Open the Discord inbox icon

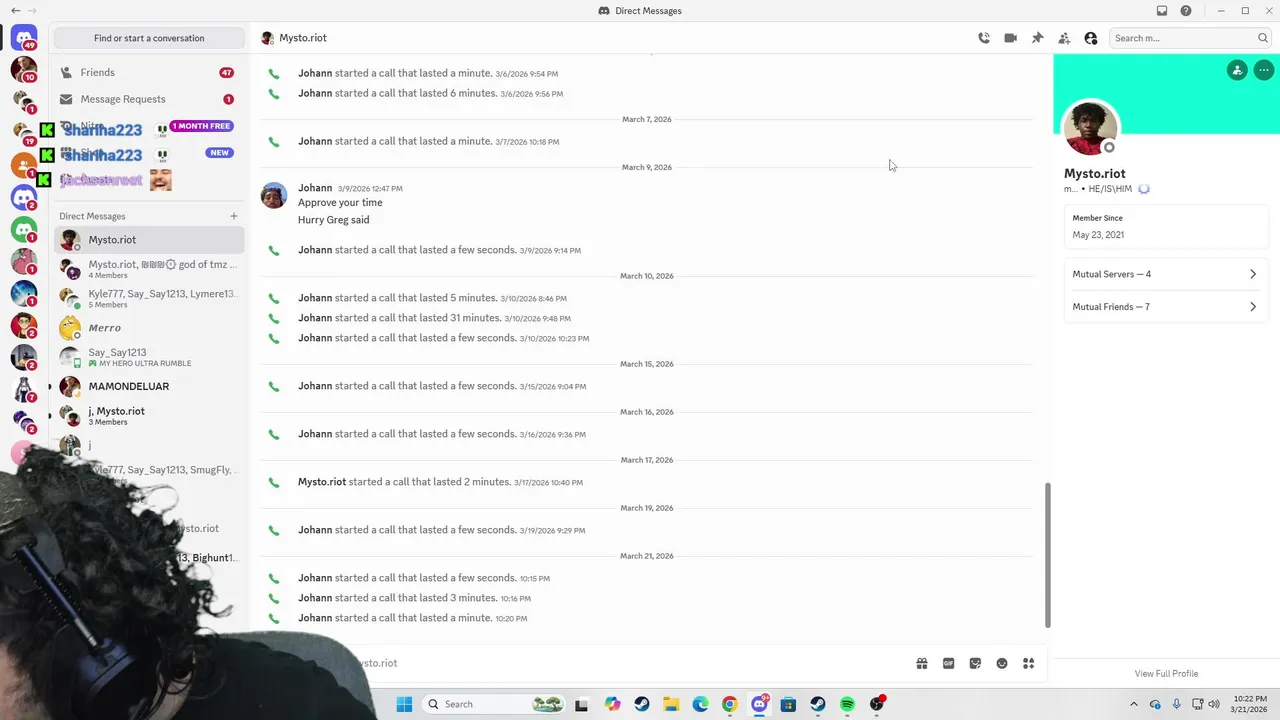tap(1161, 11)
